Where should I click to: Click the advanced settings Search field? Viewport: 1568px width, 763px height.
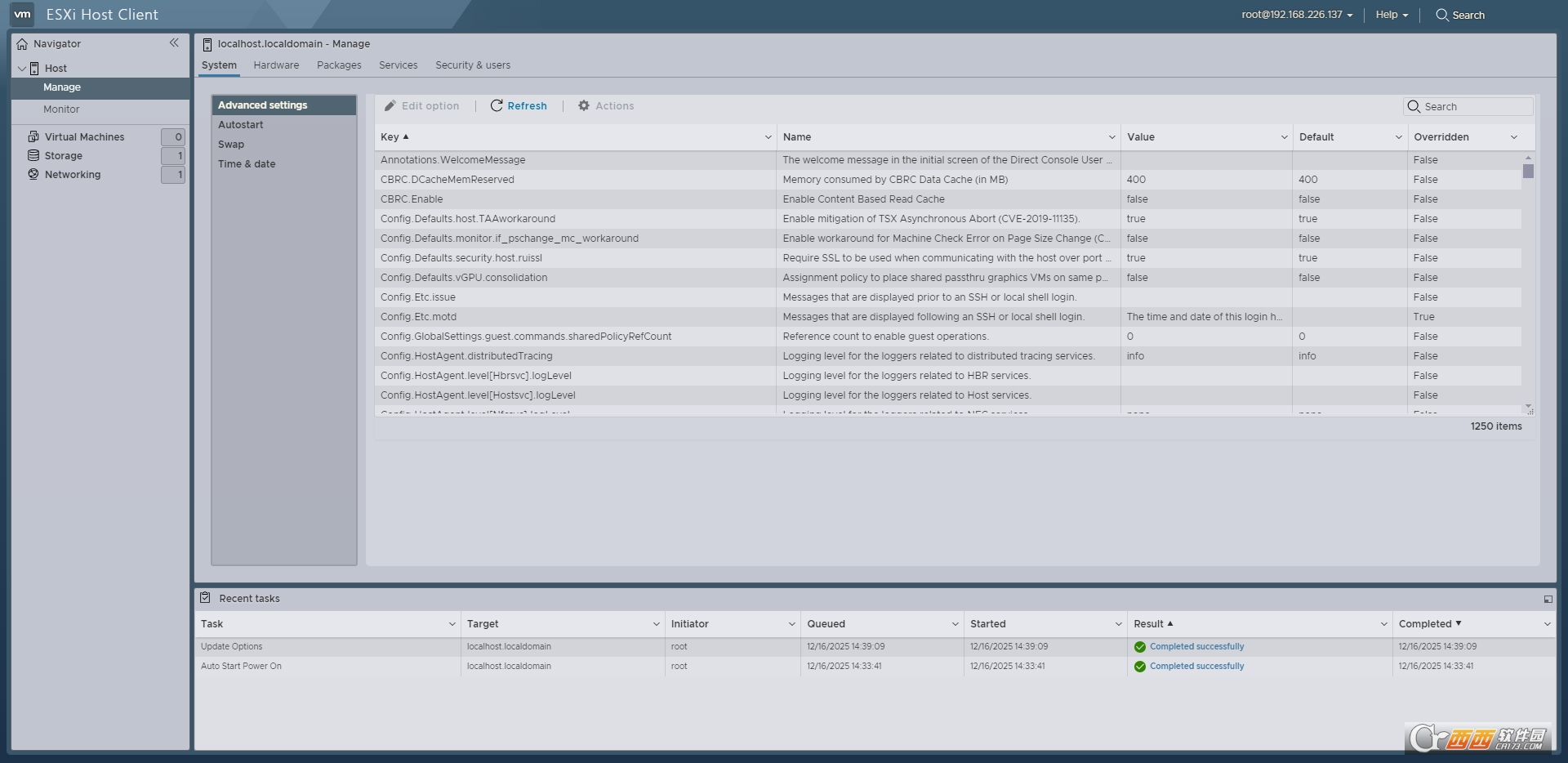(x=1476, y=106)
